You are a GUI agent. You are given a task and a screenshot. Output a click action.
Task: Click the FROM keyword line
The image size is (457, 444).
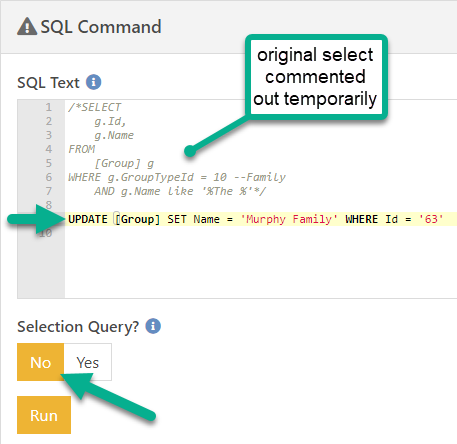(x=82, y=149)
